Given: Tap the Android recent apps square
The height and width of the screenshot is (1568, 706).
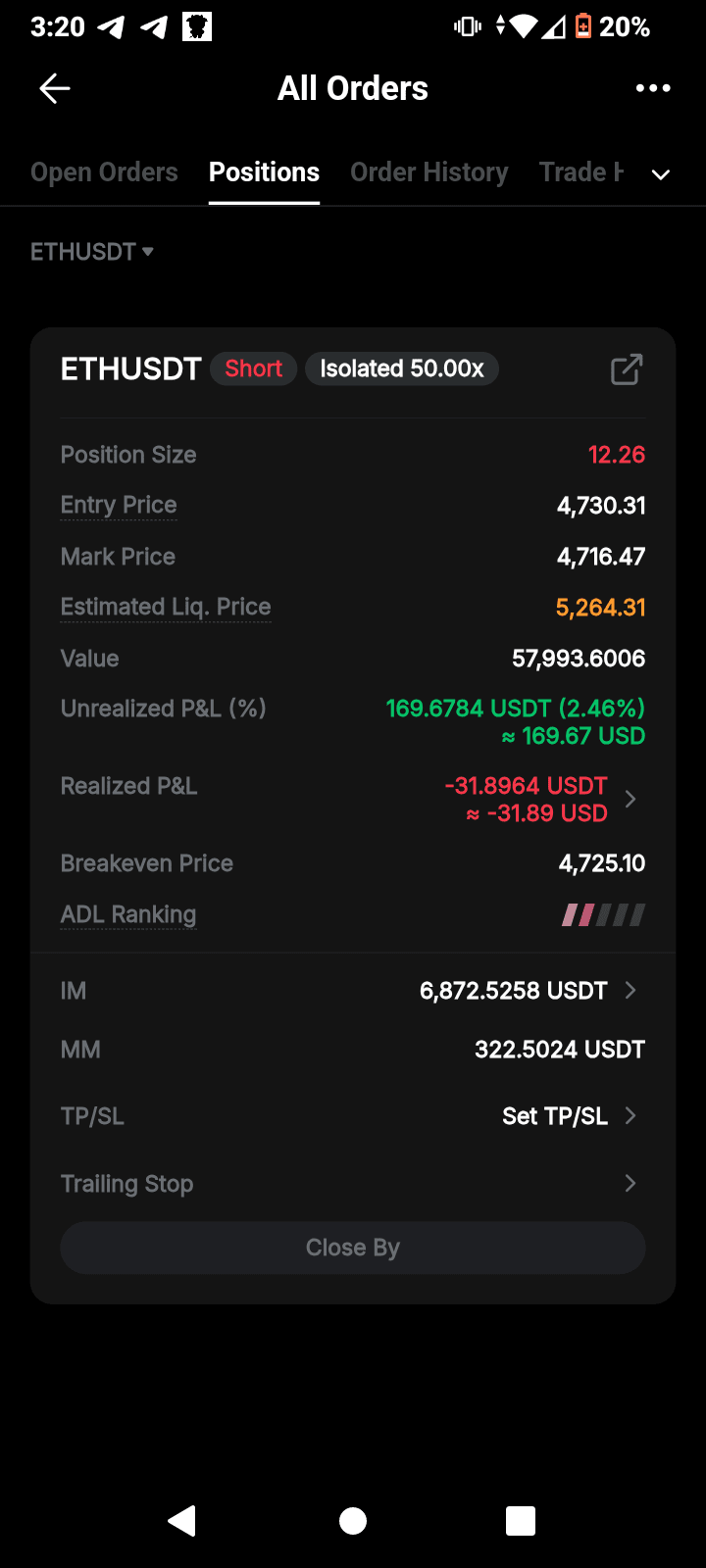Looking at the screenshot, I should [521, 1521].
